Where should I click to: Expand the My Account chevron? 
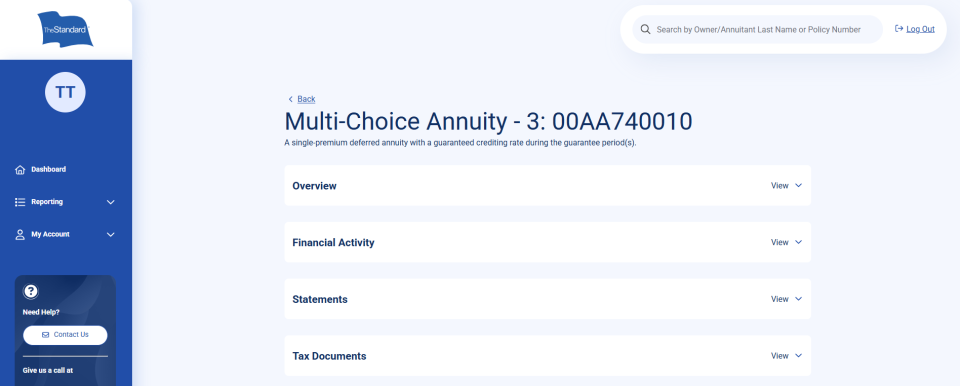tap(111, 235)
